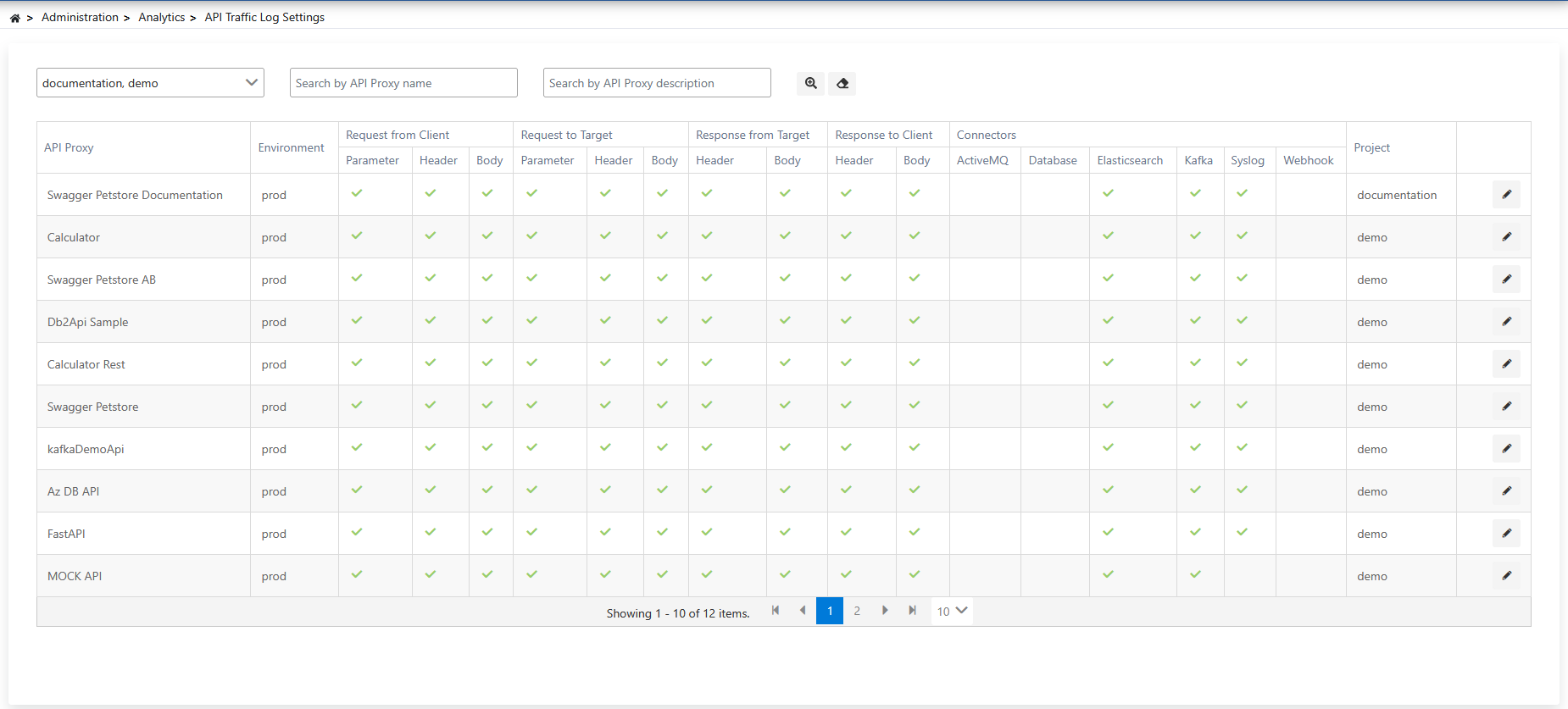Edit the FastAPI row settings
This screenshot has height=709, width=1568.
click(1505, 534)
